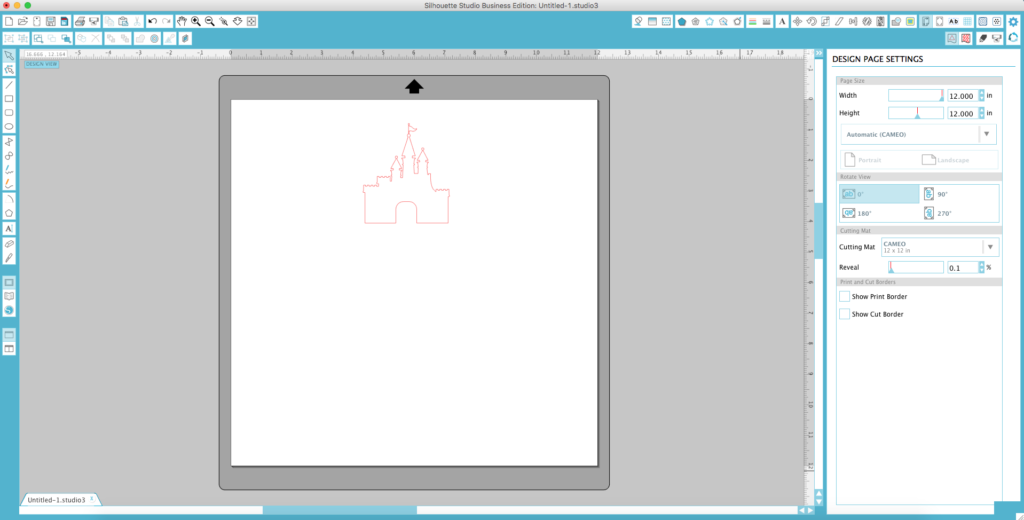Image resolution: width=1024 pixels, height=520 pixels.
Task: Save to SD card icon
Action: click(64, 22)
